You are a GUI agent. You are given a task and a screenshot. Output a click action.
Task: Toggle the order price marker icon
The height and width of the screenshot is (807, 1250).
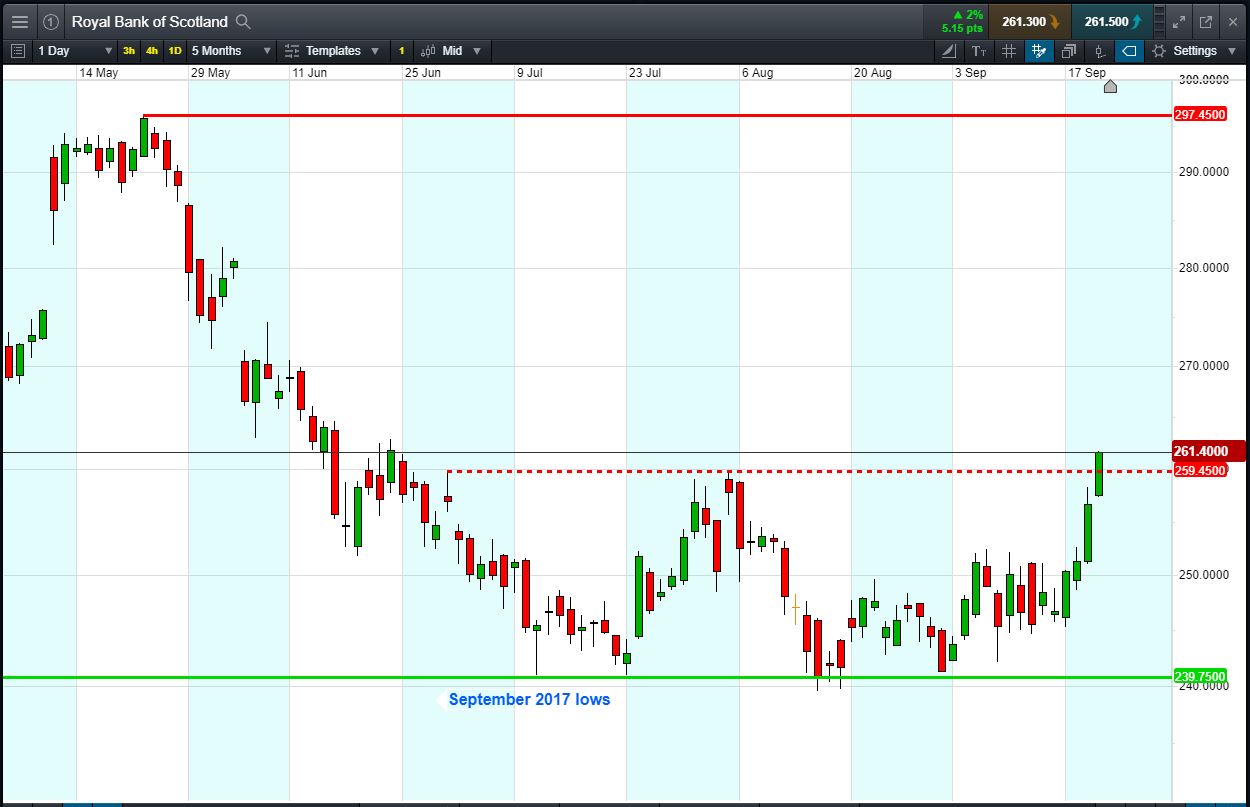pyautogui.click(x=1099, y=51)
